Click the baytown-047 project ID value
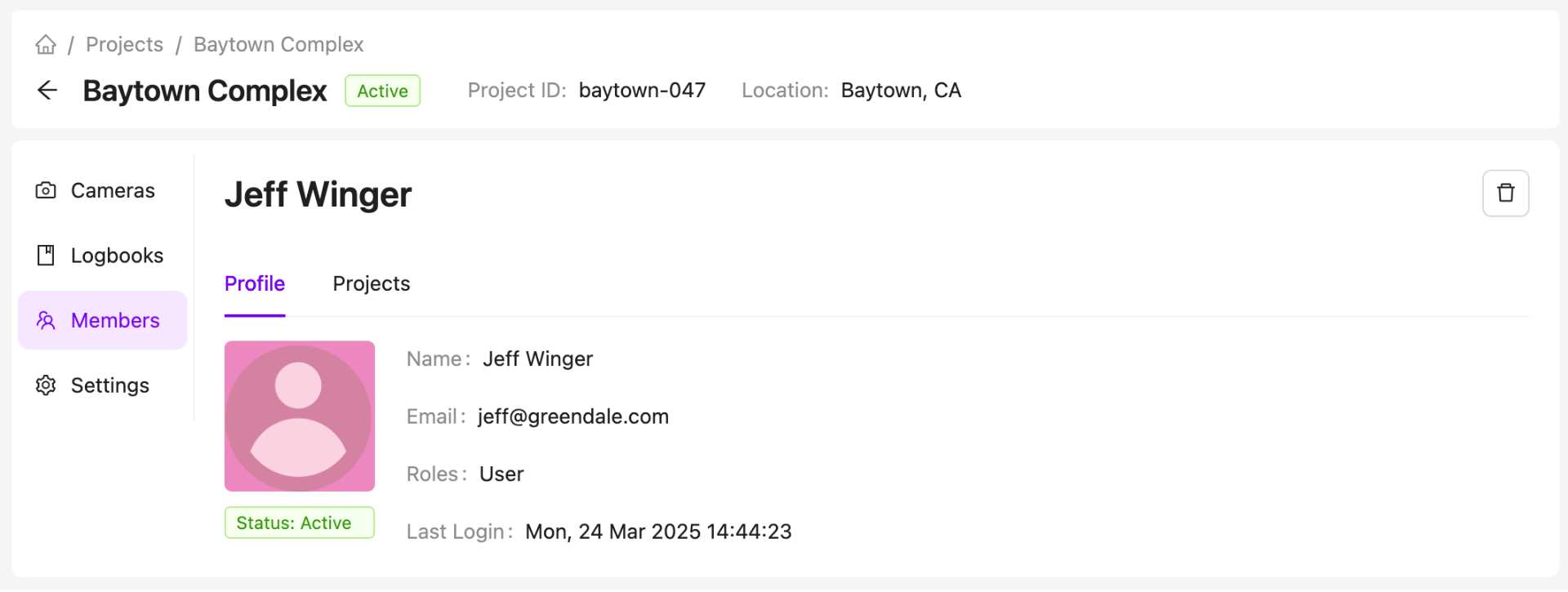The width and height of the screenshot is (1568, 592). [642, 90]
